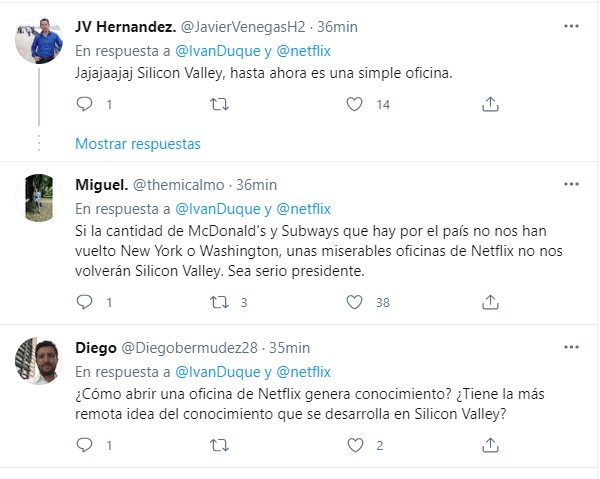Like Diego's tweet with 2 likes
The image size is (600, 479).
point(354,445)
